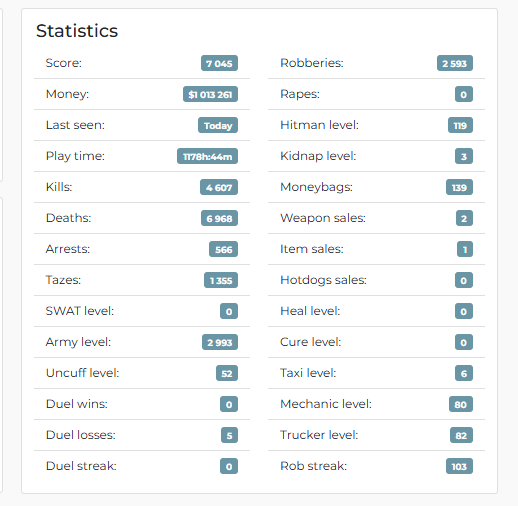
Task: Click the Rob streak badge 103
Action: tap(459, 466)
